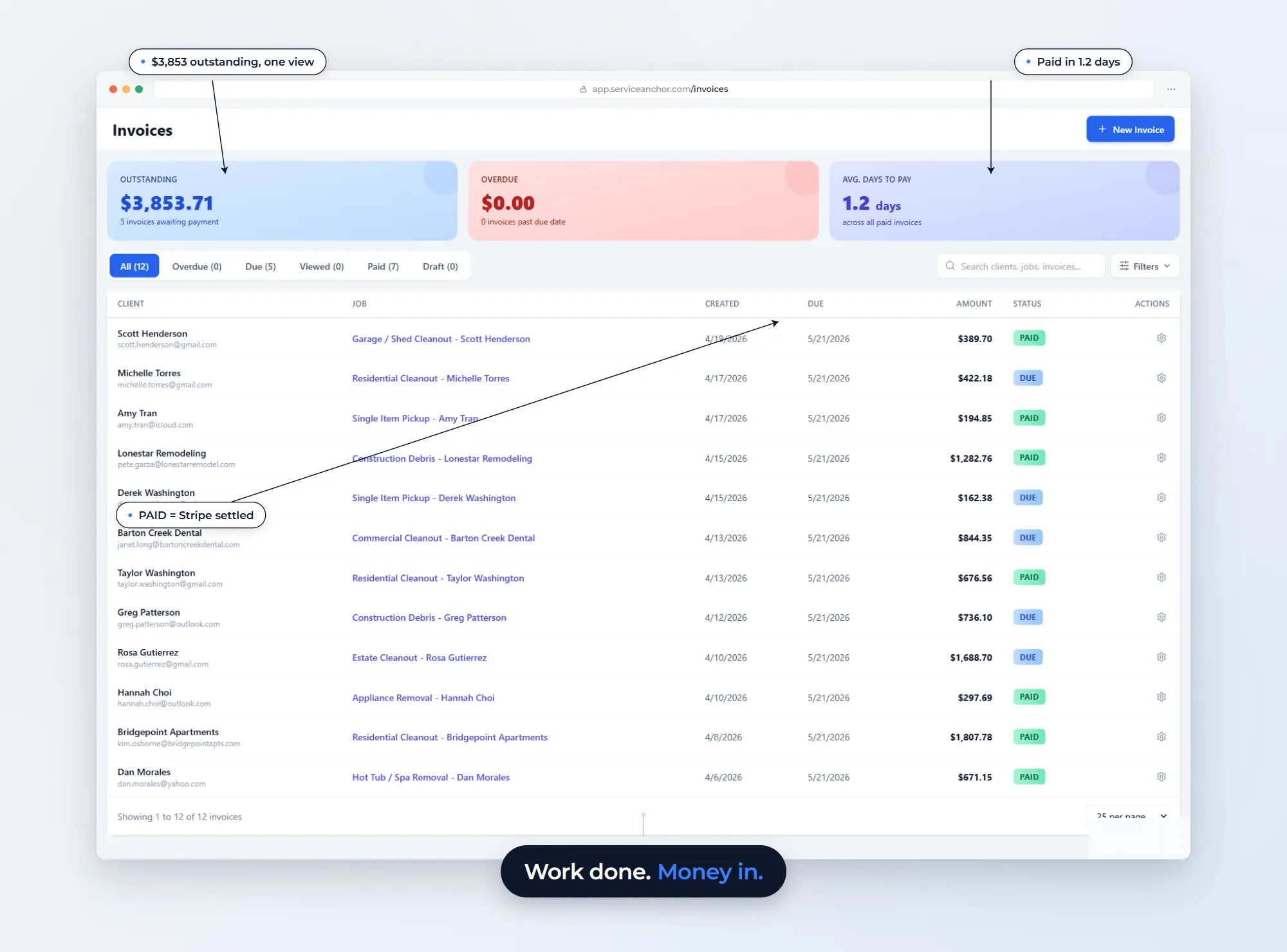This screenshot has height=952, width=1287.
Task: Open actions gear for Lonestar Remodeling invoice
Action: pos(1161,458)
